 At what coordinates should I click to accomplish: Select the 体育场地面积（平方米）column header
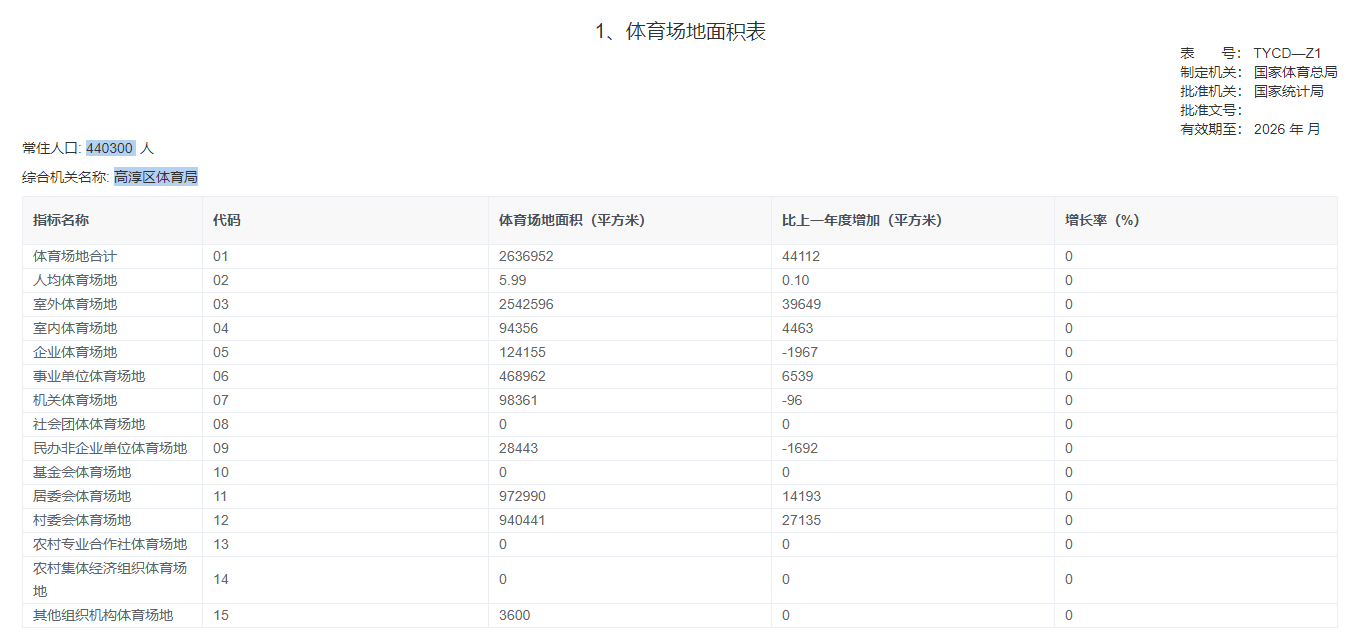tap(577, 220)
